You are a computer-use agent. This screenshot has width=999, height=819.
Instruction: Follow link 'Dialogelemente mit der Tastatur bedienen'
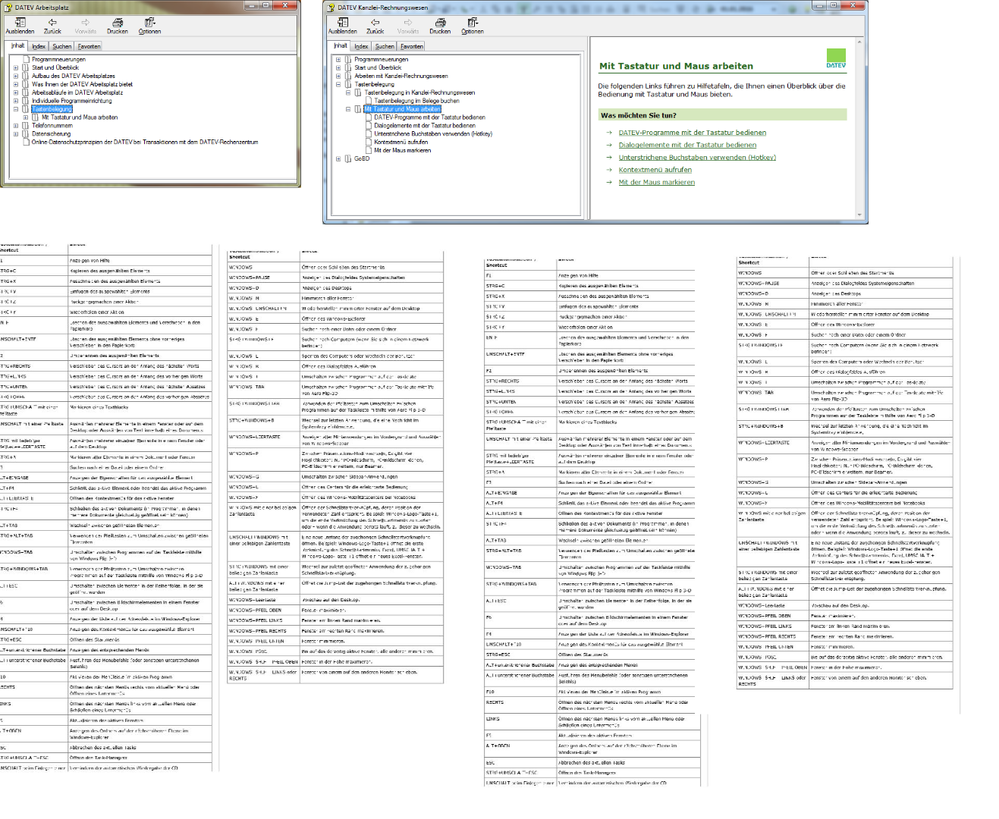(x=687, y=145)
